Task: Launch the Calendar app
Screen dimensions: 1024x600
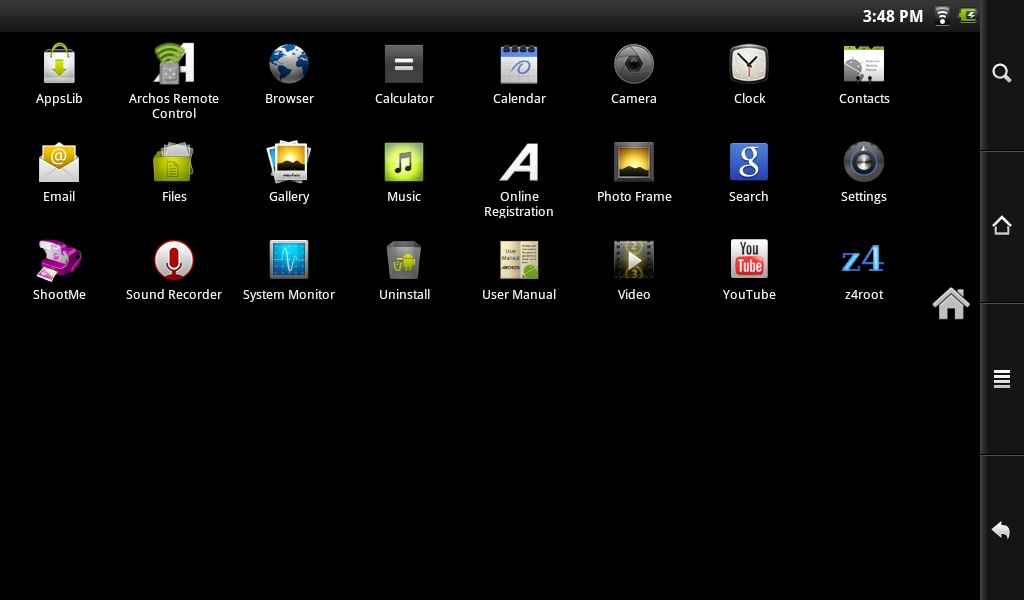Action: point(519,64)
